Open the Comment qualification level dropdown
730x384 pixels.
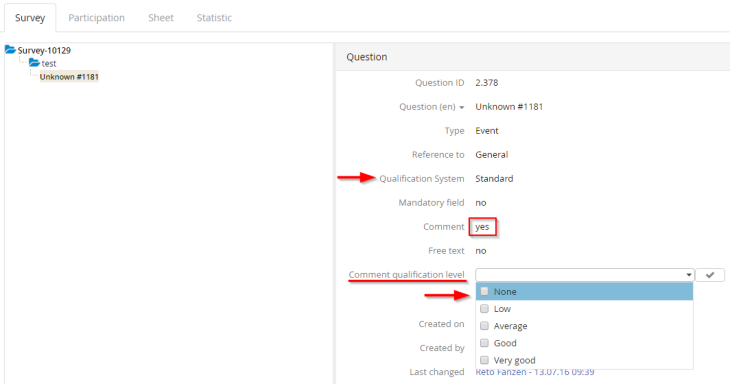[584, 275]
